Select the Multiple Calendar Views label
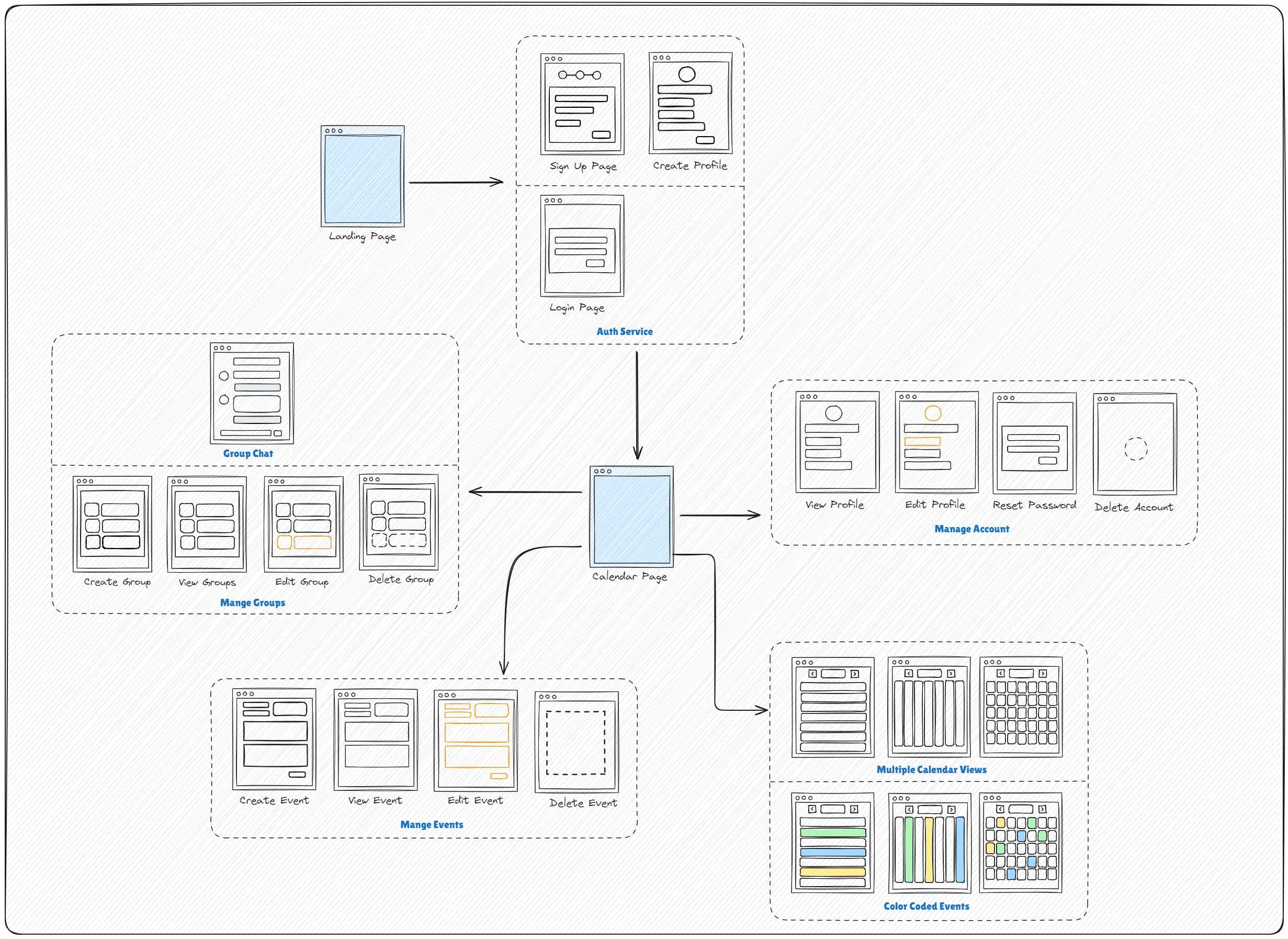The width and height of the screenshot is (1288, 939). (x=931, y=769)
